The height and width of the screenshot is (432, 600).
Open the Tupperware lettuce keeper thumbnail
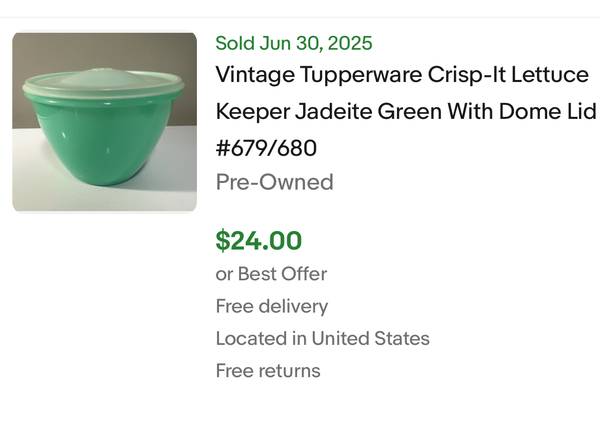[x=104, y=121]
